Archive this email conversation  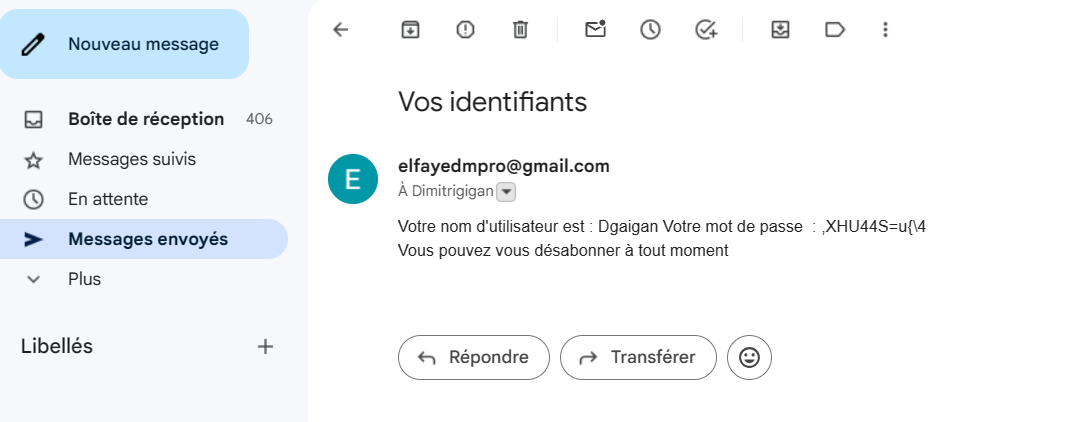click(410, 30)
